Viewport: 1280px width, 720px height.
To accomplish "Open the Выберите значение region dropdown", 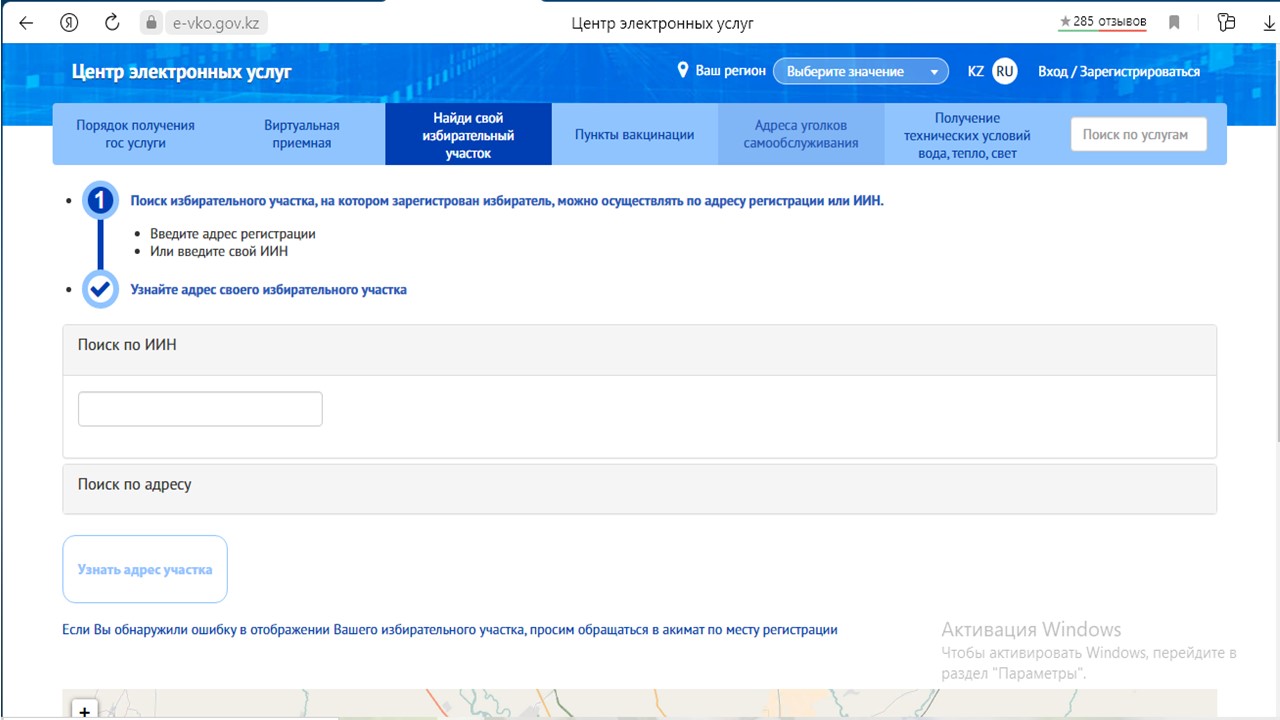I will (x=860, y=72).
